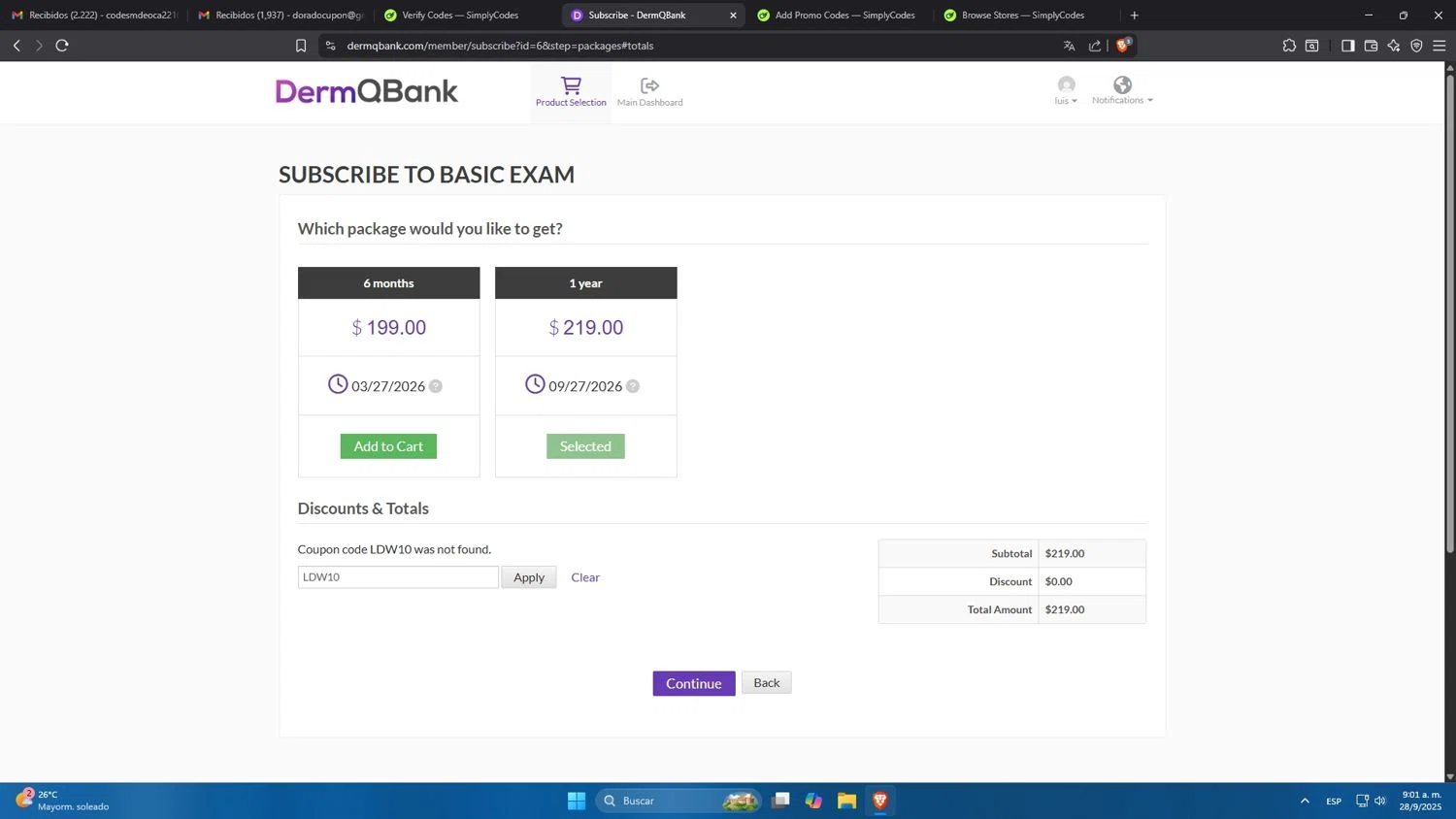Viewport: 1456px width, 819px height.
Task: Focus the coupon code input field
Action: (x=398, y=577)
